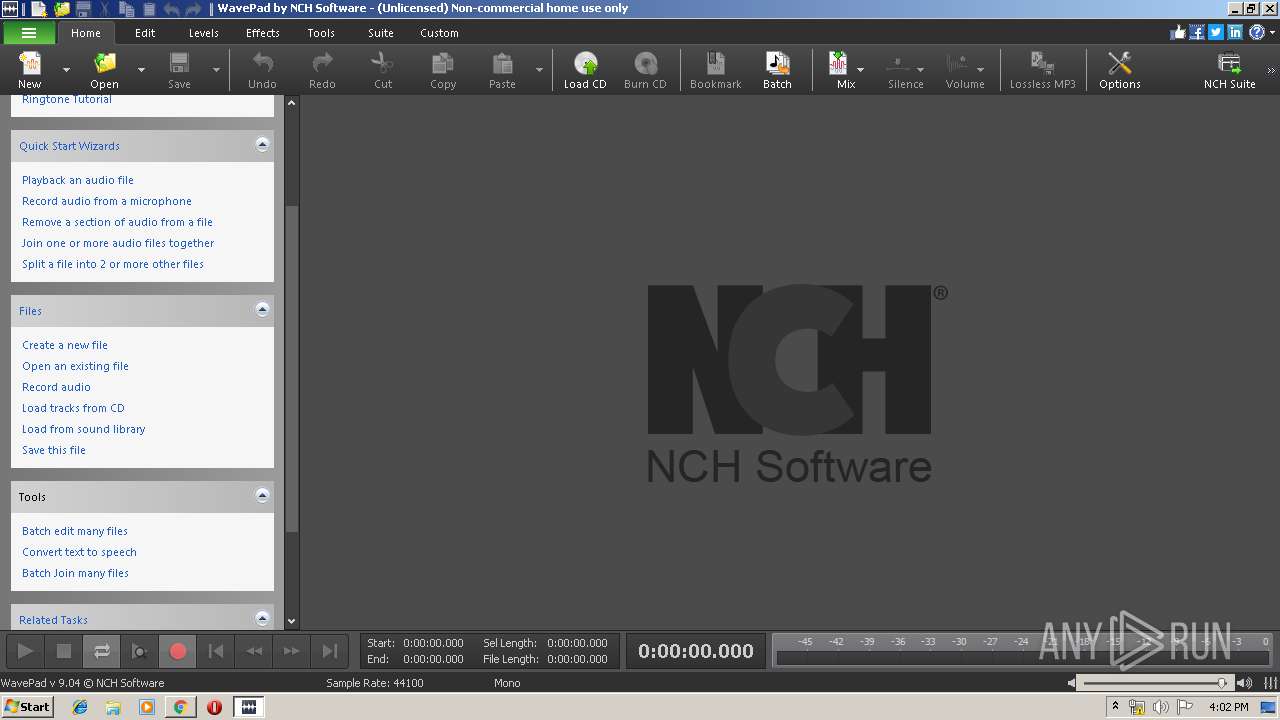The image size is (1280, 720).
Task: Switch to the Tools tab
Action: pyautogui.click(x=321, y=33)
